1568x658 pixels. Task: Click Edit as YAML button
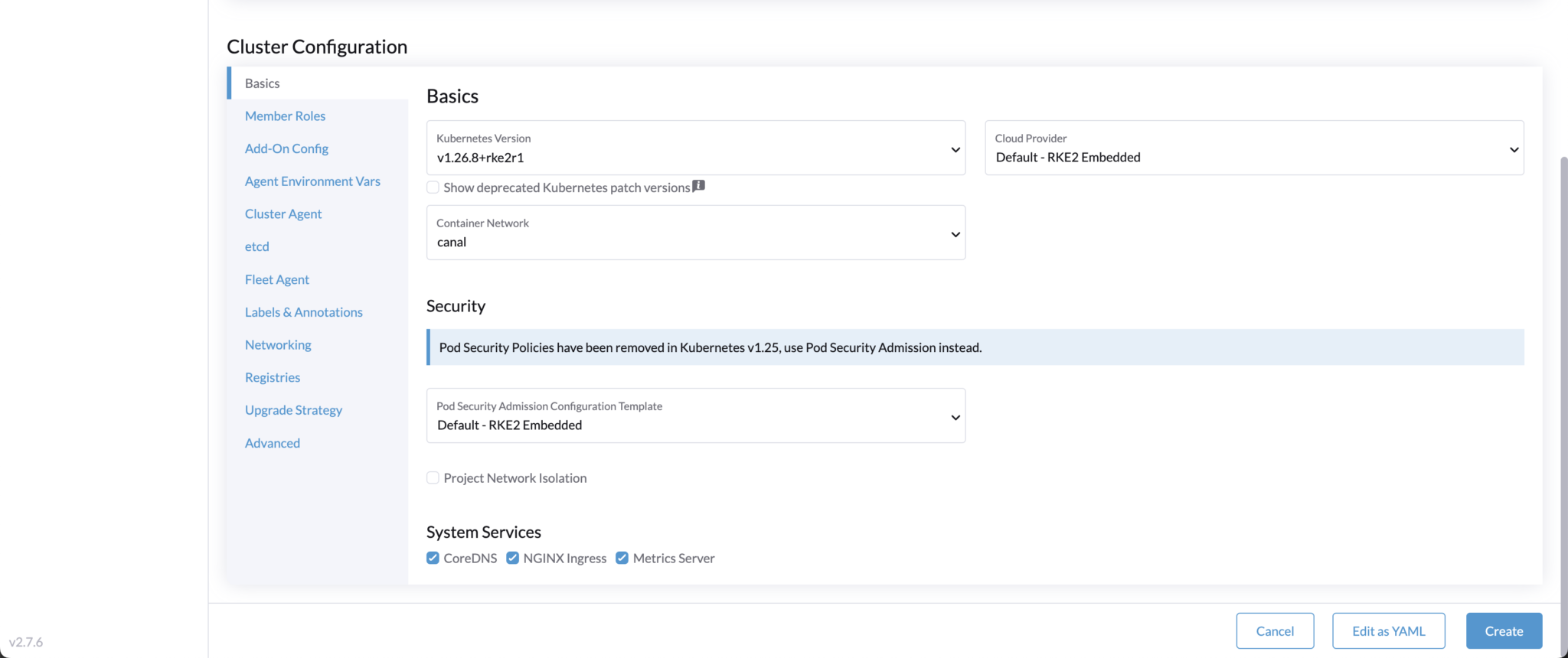tap(1388, 631)
